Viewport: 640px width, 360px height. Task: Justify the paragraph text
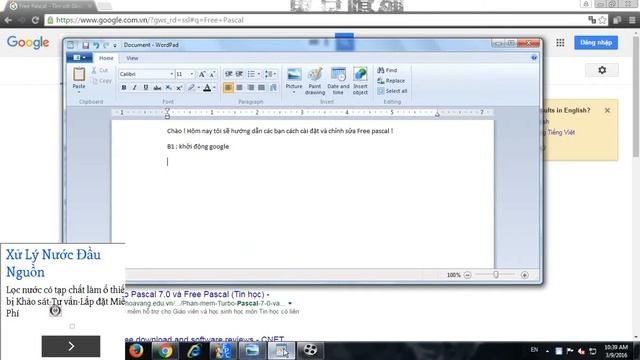(261, 87)
